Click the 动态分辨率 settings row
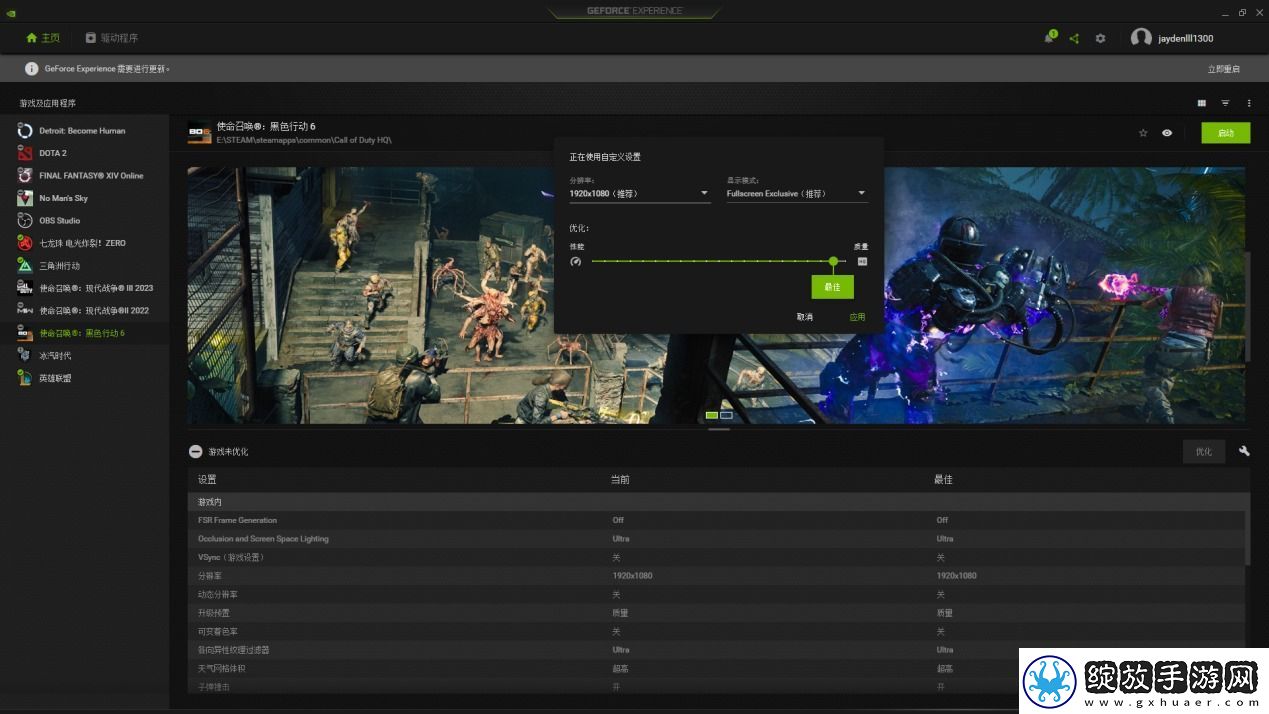This screenshot has width=1269, height=714. tap(716, 594)
